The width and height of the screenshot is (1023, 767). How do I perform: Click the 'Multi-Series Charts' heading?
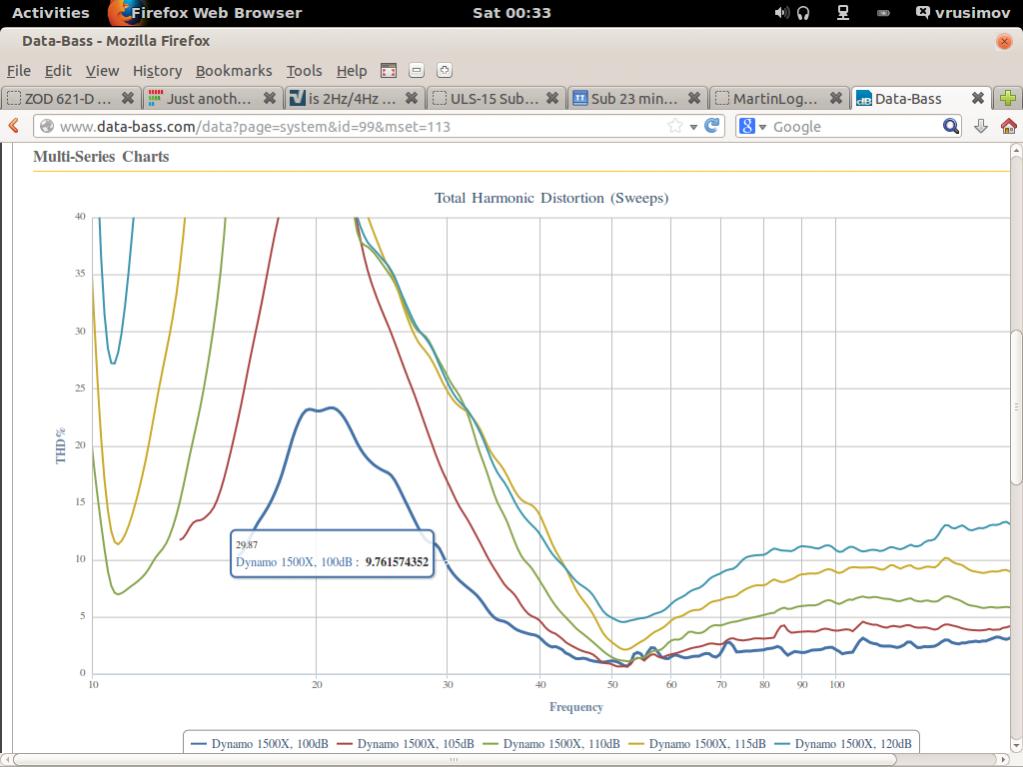(101, 157)
